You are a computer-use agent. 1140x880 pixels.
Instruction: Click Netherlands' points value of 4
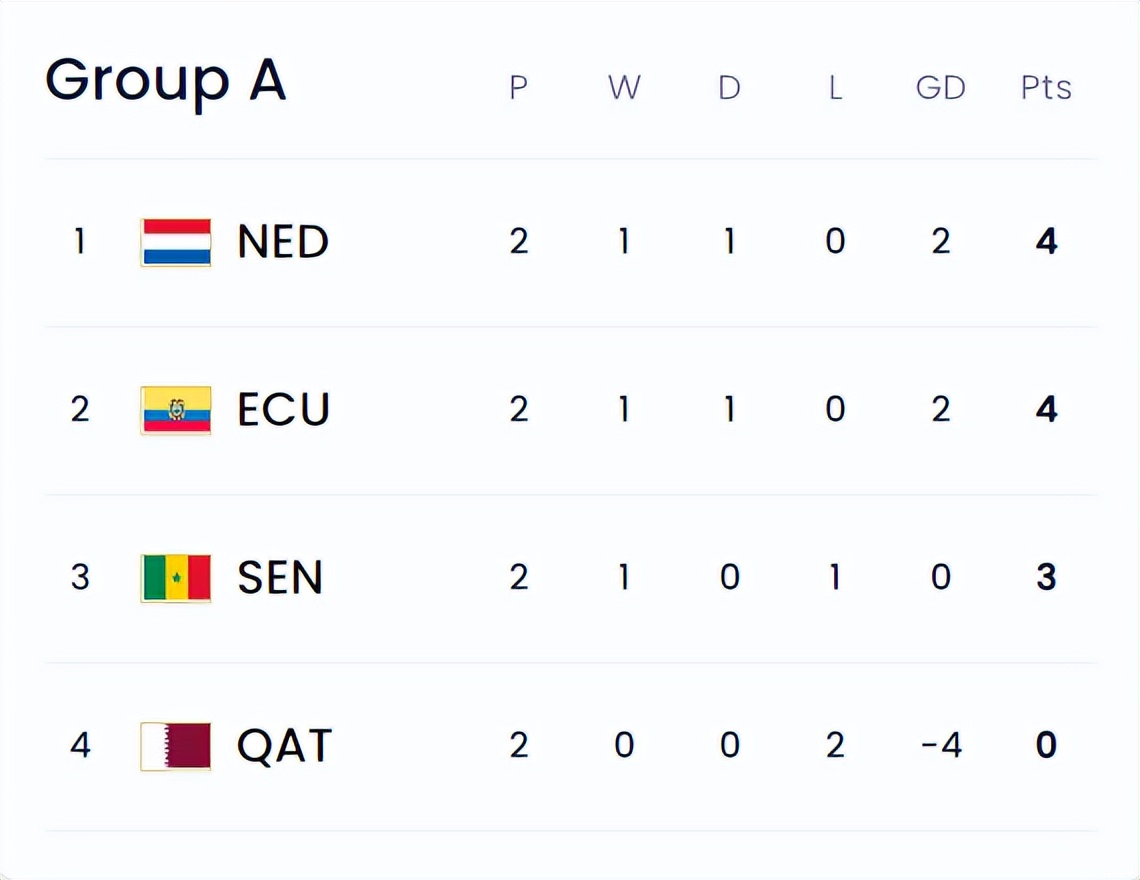pyautogui.click(x=1046, y=242)
